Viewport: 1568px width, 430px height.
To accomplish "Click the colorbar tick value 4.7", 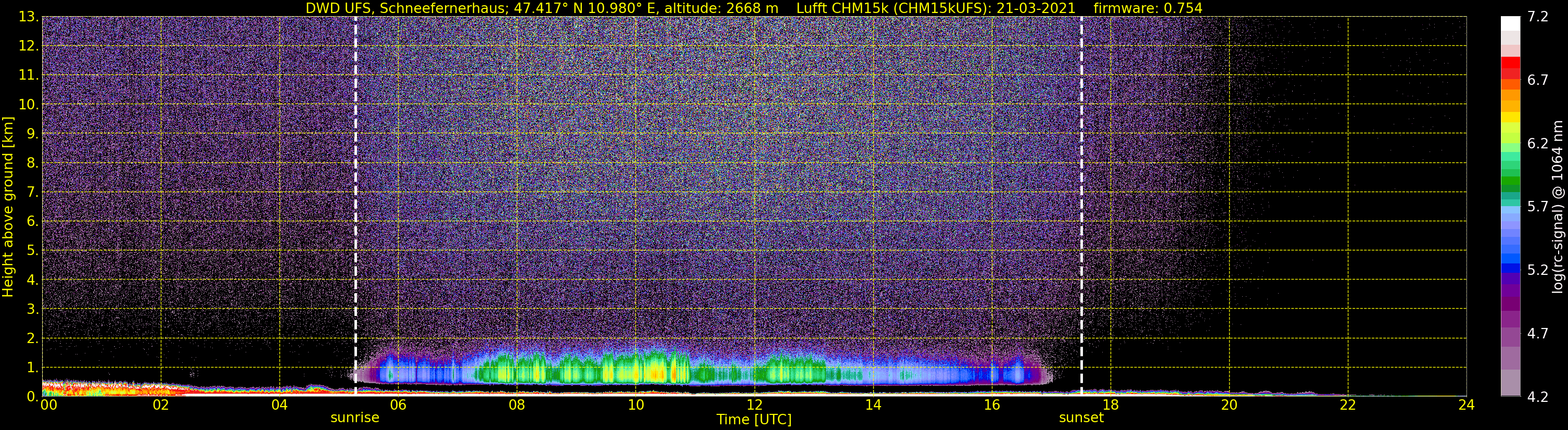I will tap(1538, 334).
